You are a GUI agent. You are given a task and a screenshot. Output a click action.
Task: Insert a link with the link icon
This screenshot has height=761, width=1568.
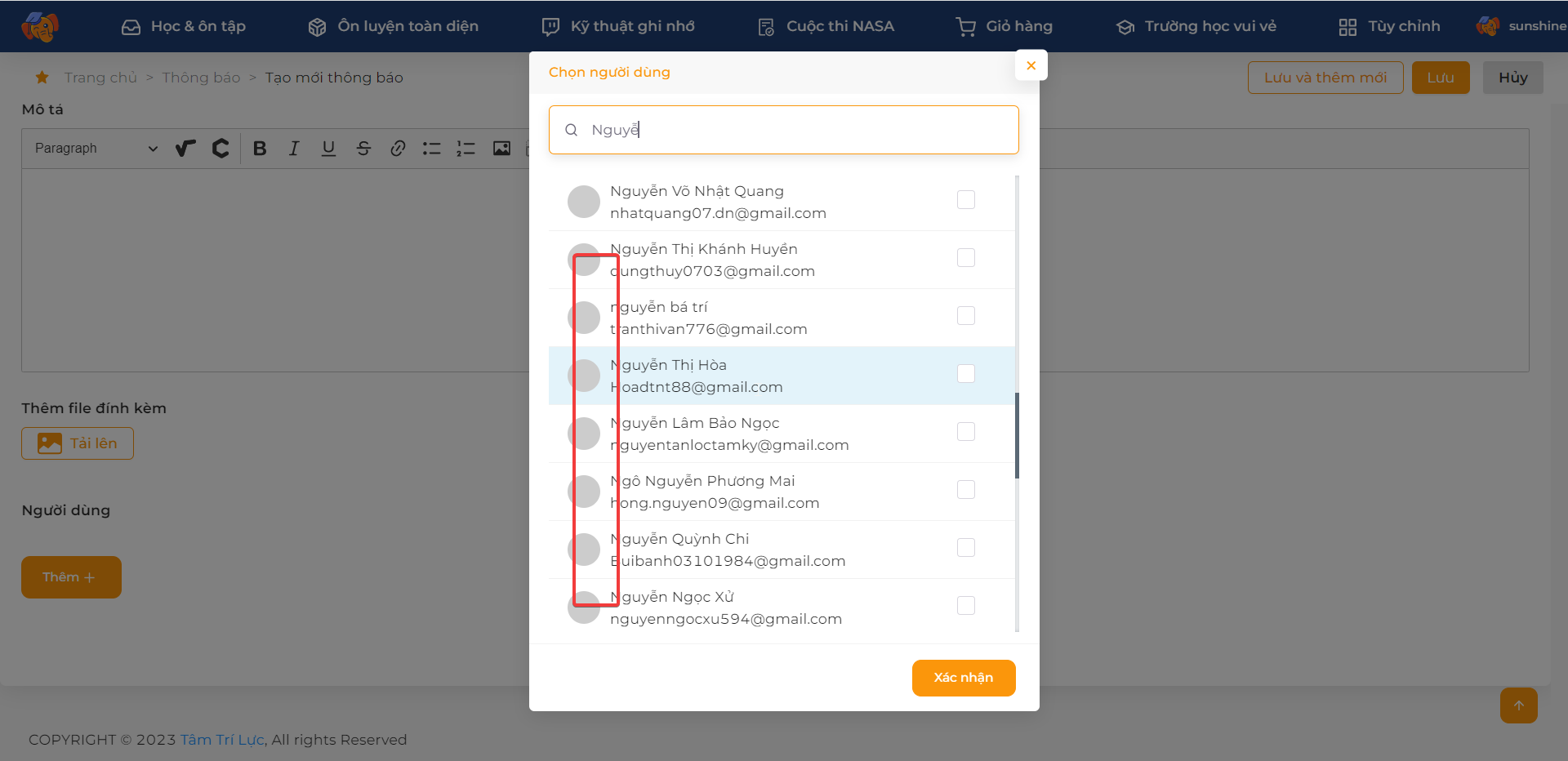click(398, 149)
